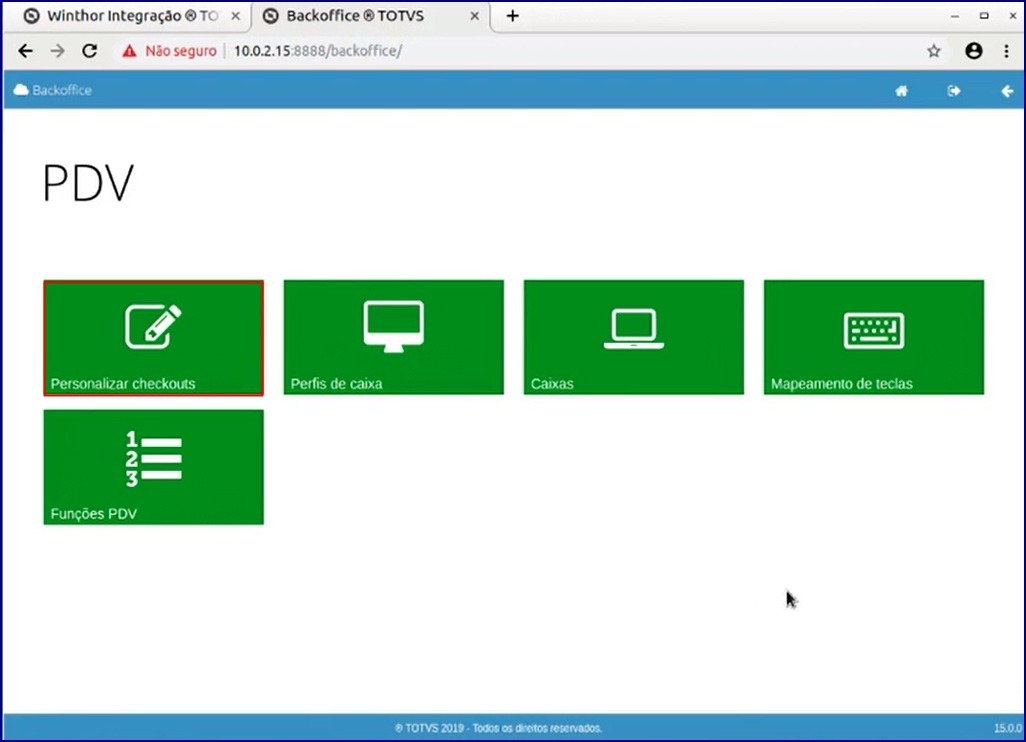Click the PDV page heading

(88, 184)
